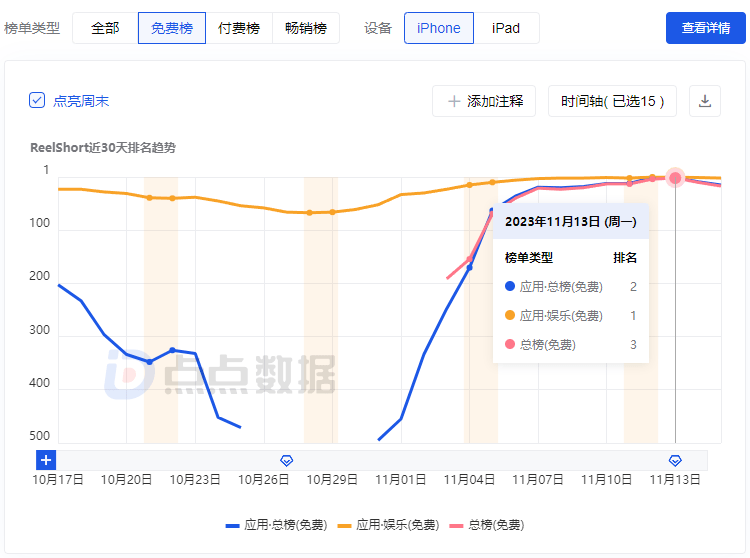This screenshot has width=750, height=558.
Task: Click the 11月10日 axis label
Action: click(606, 480)
